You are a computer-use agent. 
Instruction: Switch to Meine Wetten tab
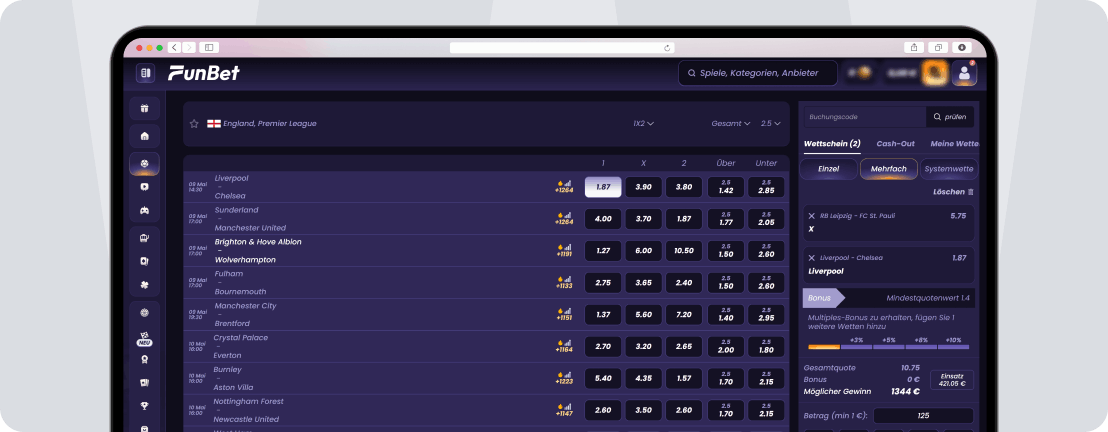[954, 144]
